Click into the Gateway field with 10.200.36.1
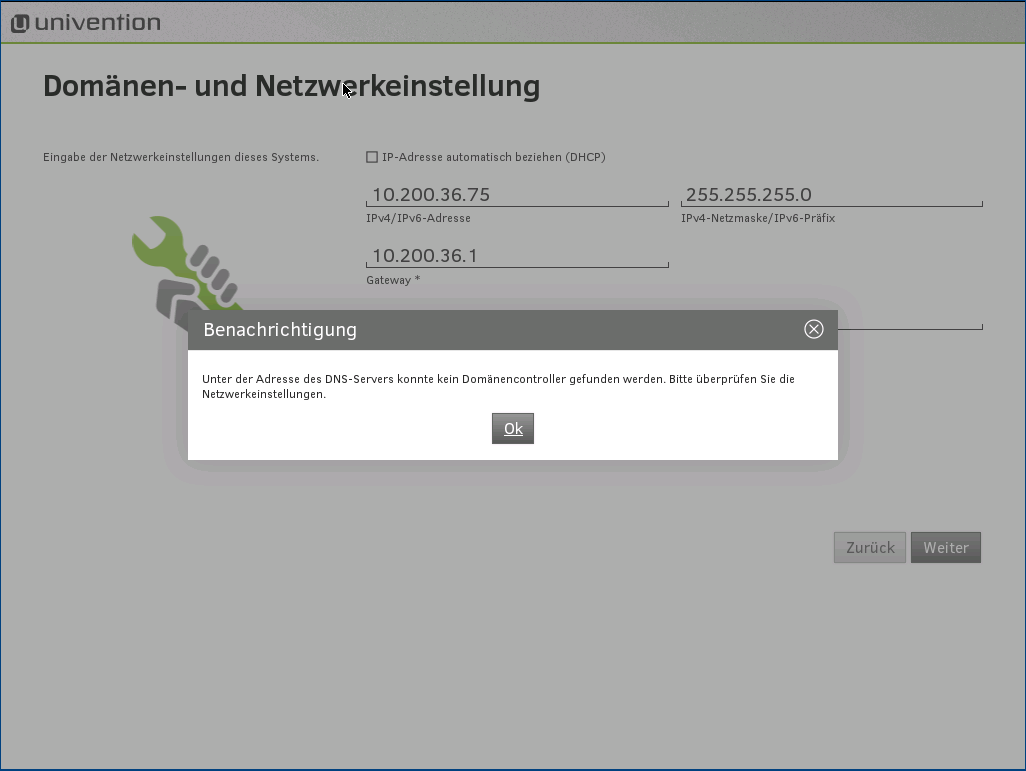The image size is (1026, 771). pyautogui.click(x=517, y=256)
